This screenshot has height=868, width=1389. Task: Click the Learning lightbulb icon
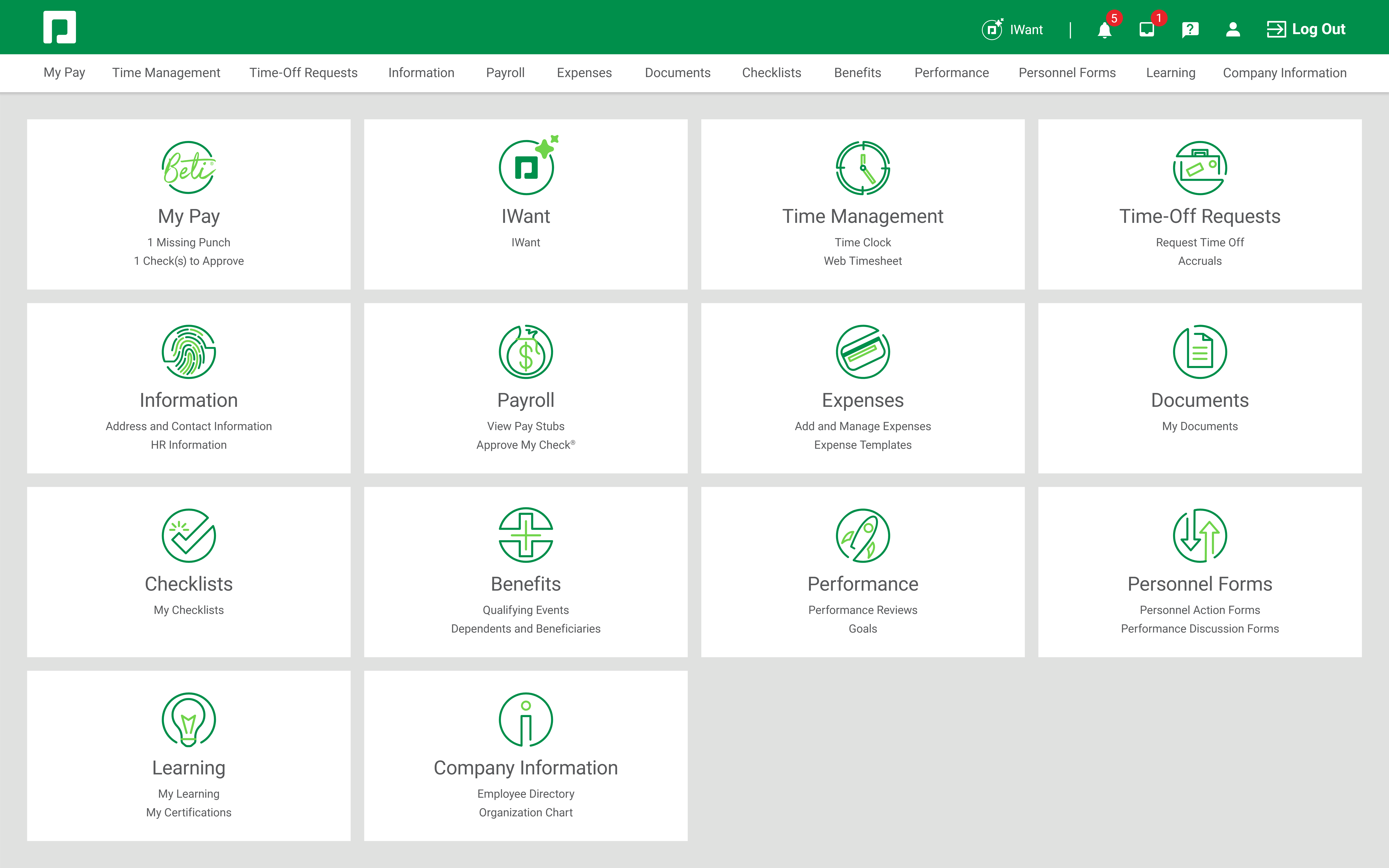188,719
